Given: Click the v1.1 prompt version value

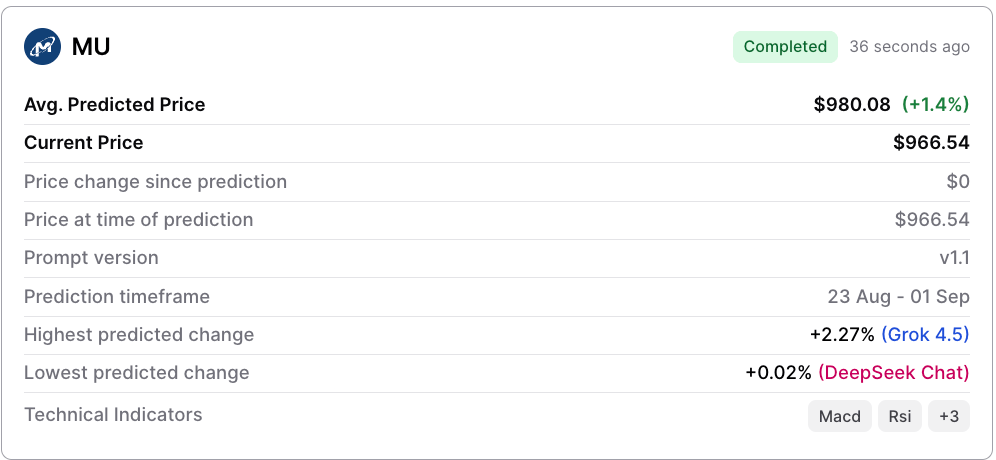Looking at the screenshot, I should point(955,258).
